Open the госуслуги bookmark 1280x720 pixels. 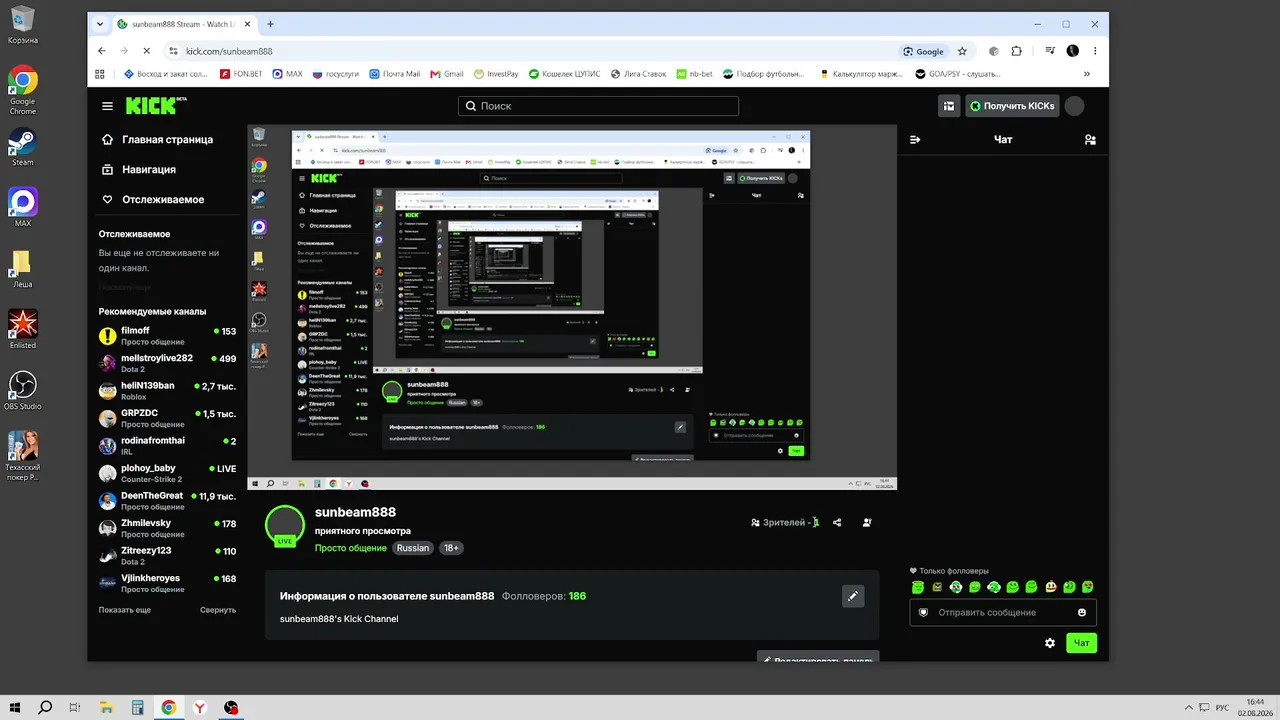[x=335, y=74]
